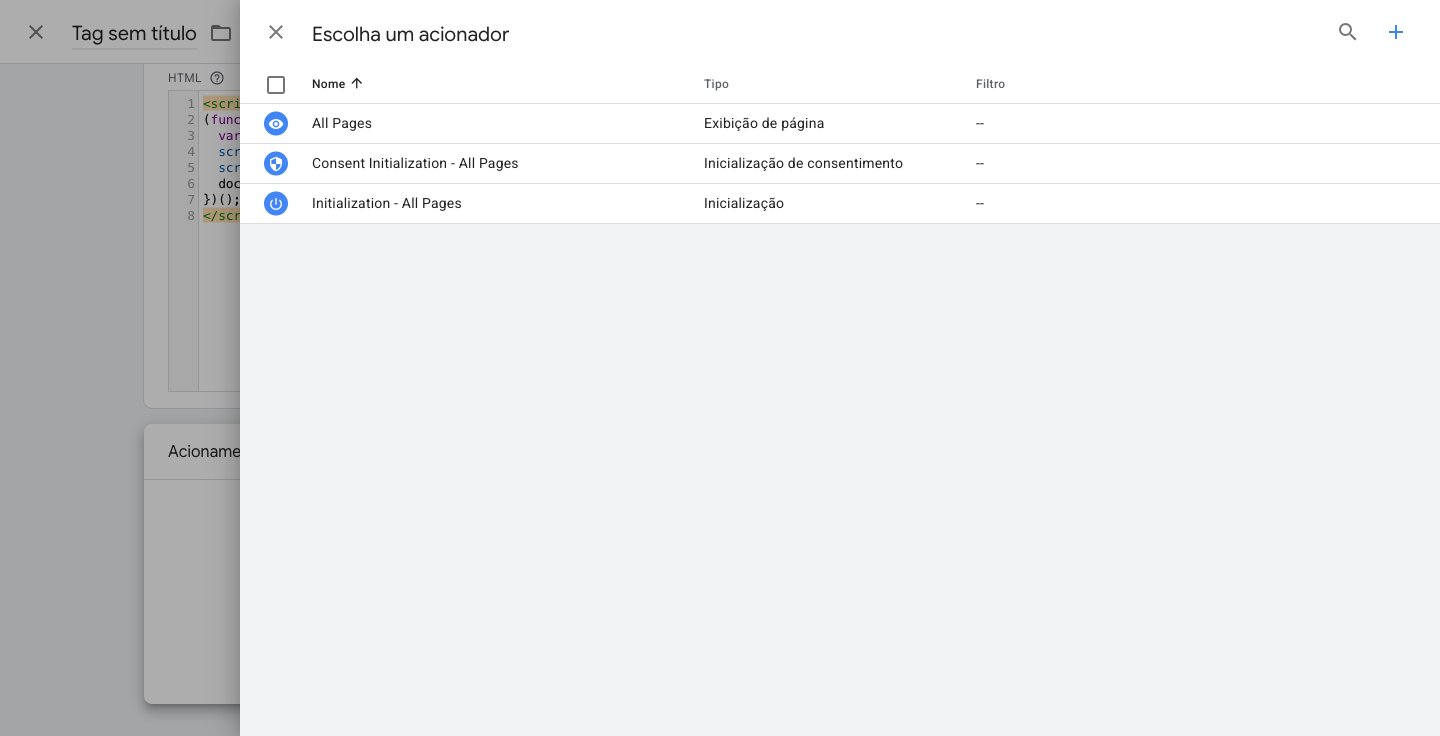Open trigger search
1440x736 pixels.
tap(1348, 32)
